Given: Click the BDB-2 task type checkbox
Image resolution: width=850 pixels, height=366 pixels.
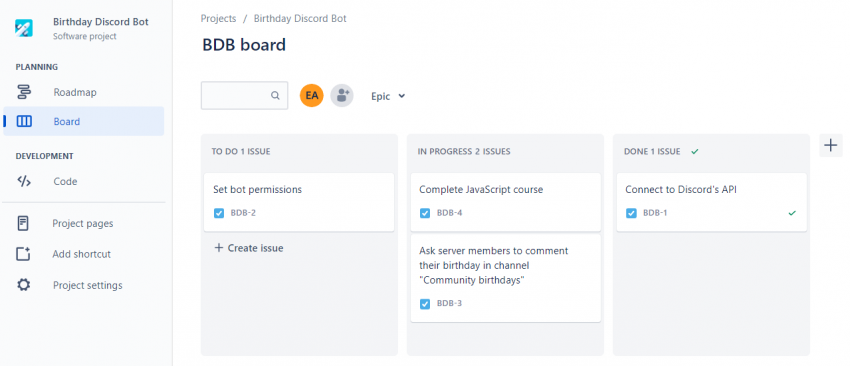Looking at the screenshot, I should [x=219, y=213].
